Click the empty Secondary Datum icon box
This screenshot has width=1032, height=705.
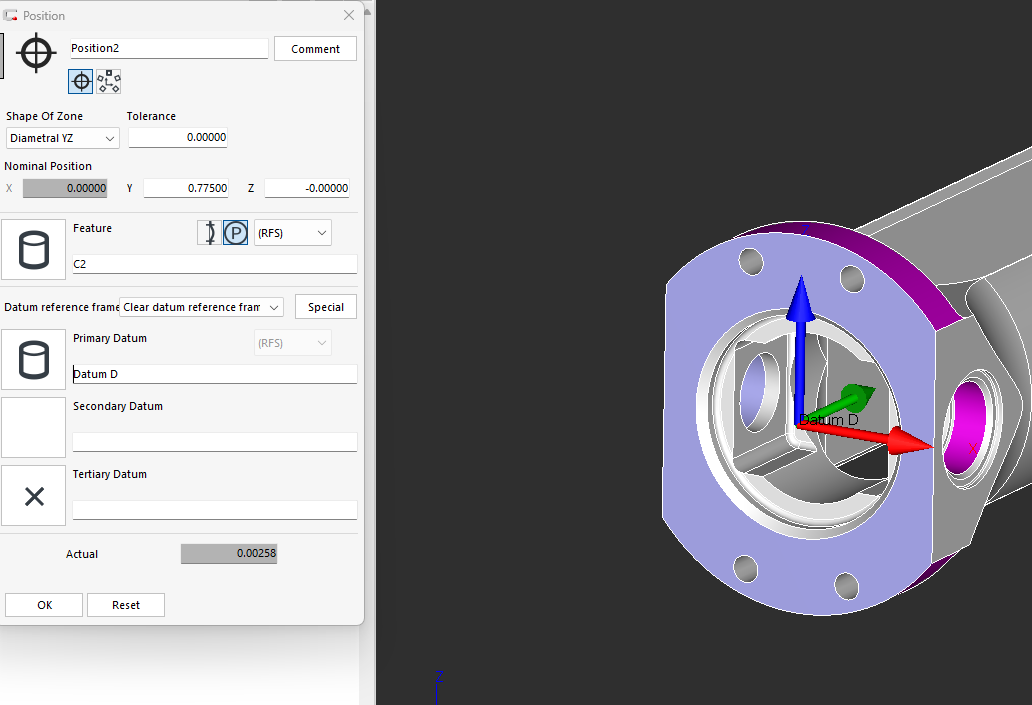click(x=34, y=428)
